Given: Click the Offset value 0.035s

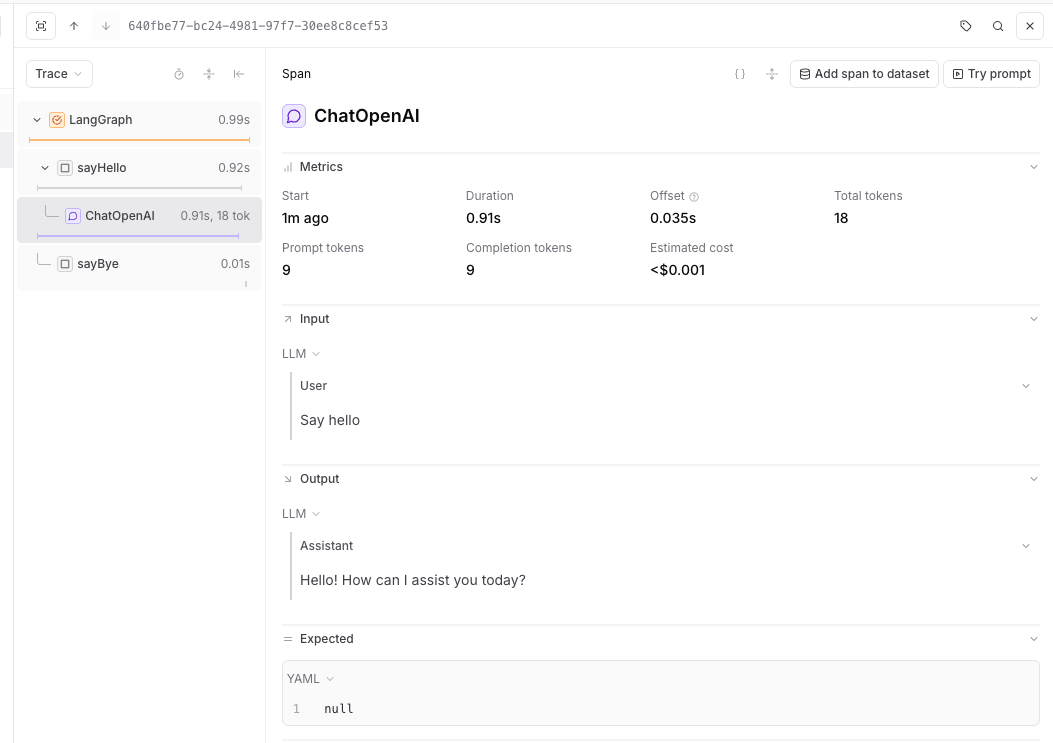Looking at the screenshot, I should [673, 218].
